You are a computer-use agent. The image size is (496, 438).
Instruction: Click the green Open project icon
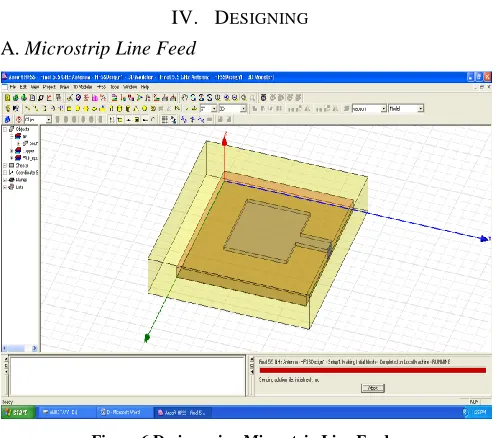pyautogui.click(x=16, y=98)
